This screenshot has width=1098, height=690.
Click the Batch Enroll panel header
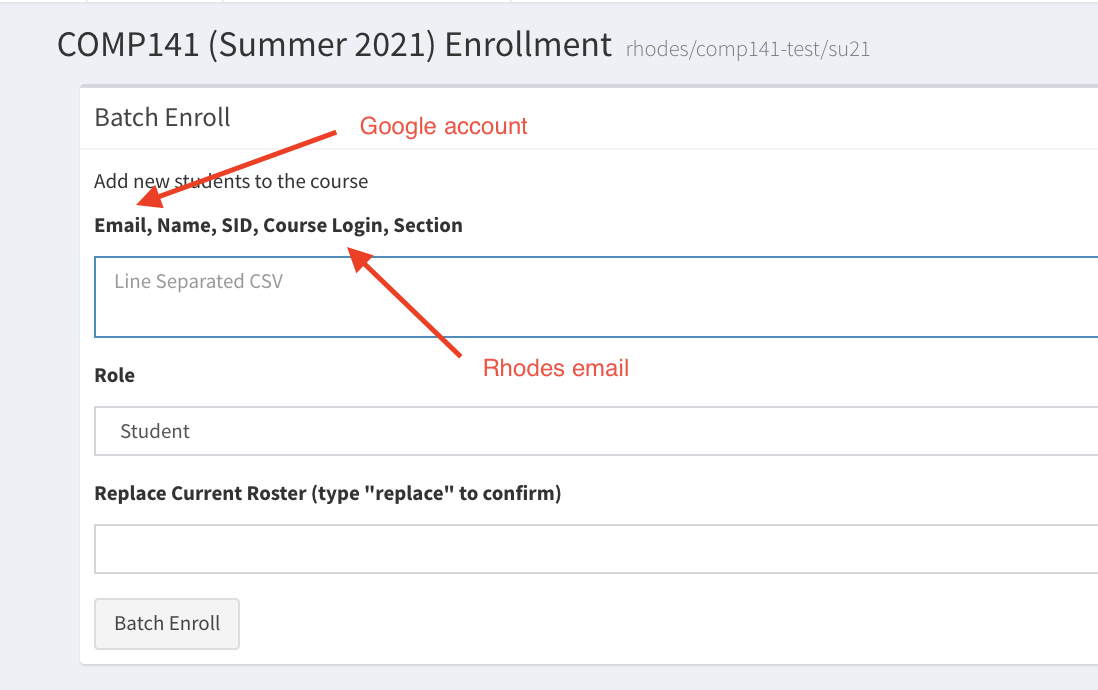point(162,118)
